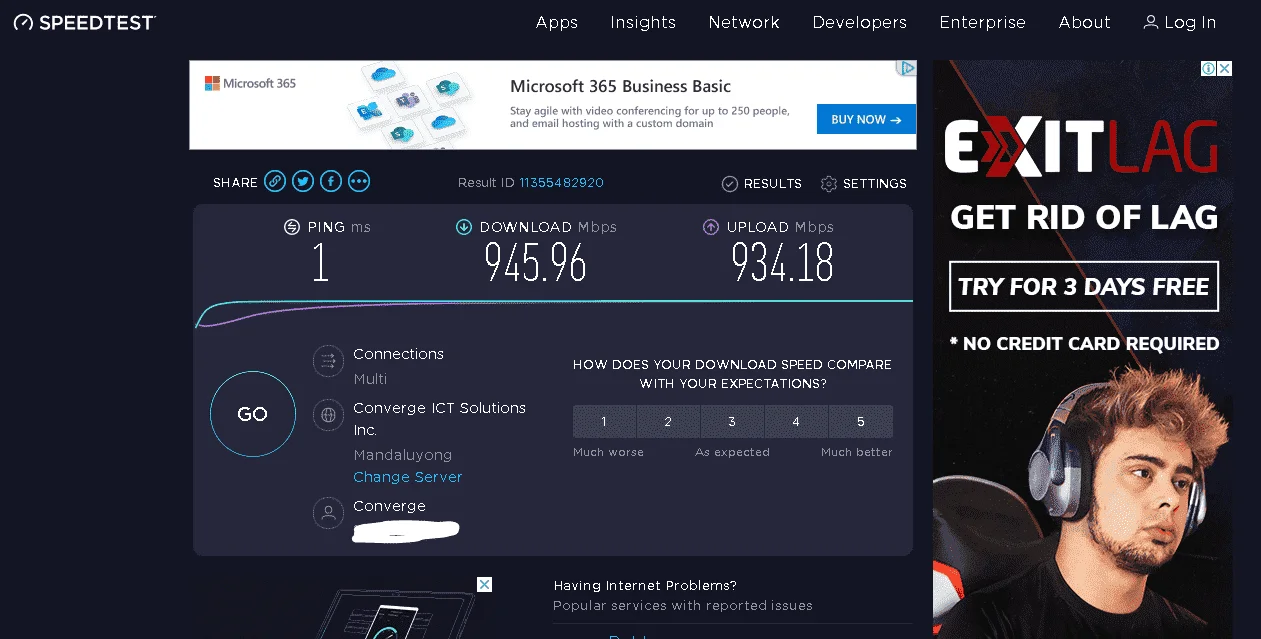
Task: Close the bottom speedometer ad
Action: (484, 584)
